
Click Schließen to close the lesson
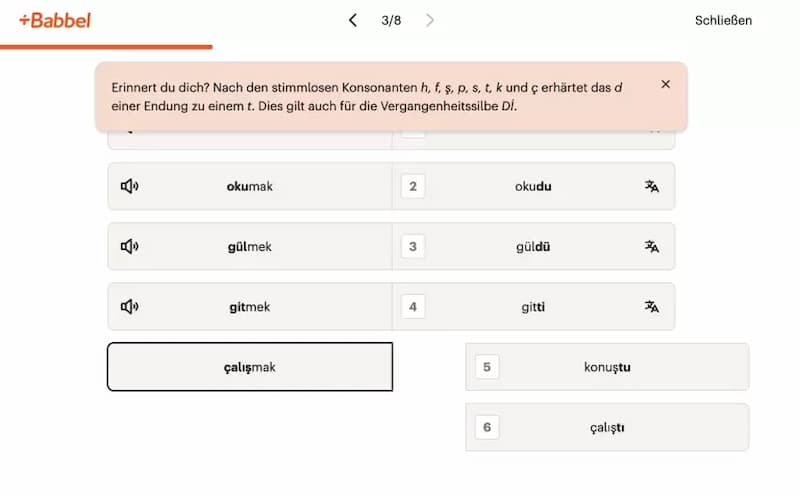(723, 20)
